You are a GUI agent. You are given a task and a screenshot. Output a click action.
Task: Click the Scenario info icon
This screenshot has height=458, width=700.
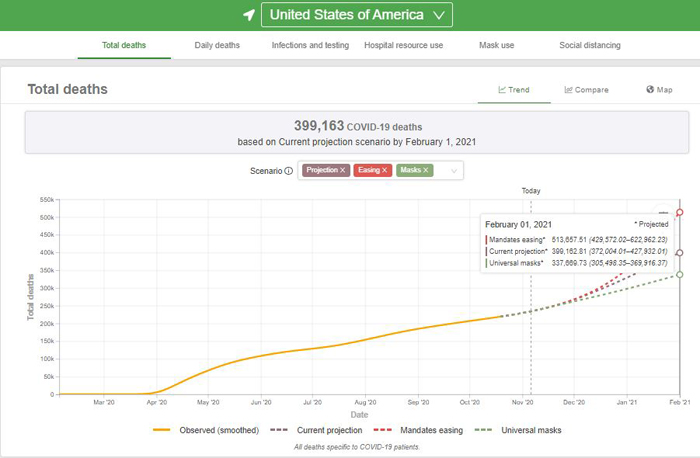coord(288,171)
